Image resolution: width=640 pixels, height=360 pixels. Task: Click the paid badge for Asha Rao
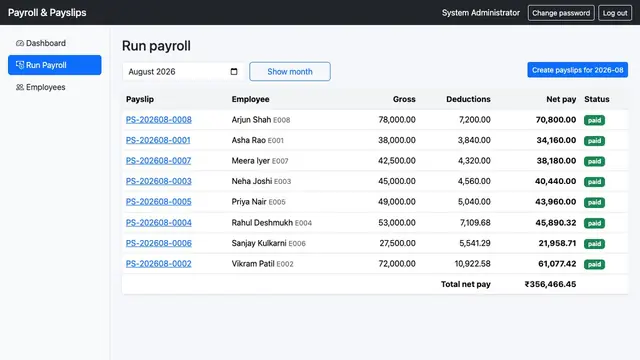click(x=594, y=140)
